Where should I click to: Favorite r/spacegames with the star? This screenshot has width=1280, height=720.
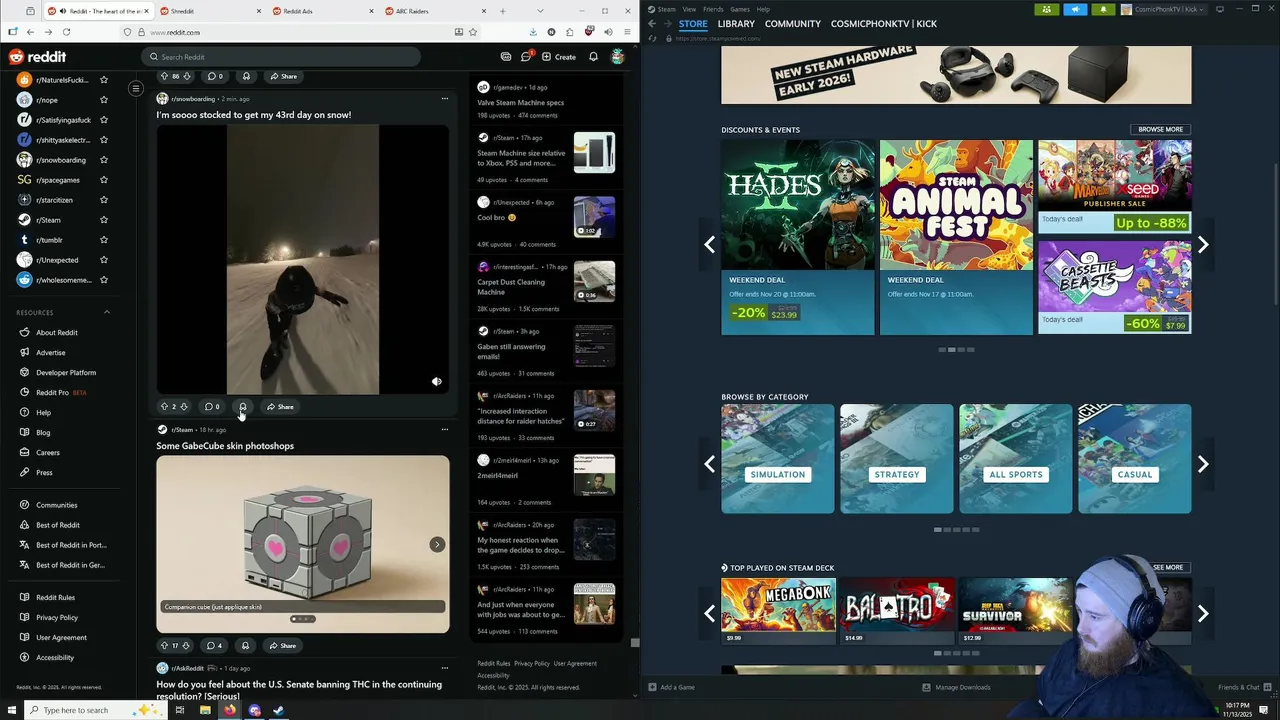click(104, 180)
